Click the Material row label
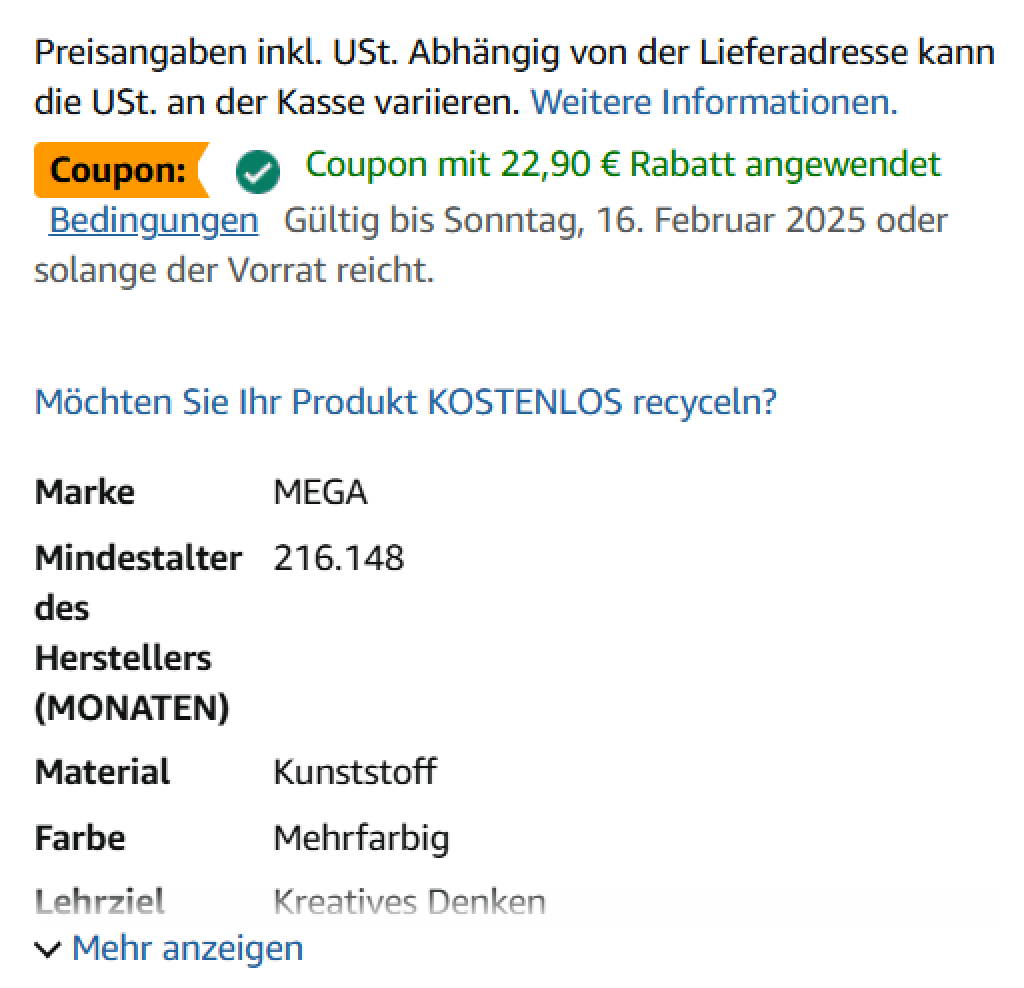The image size is (1024, 988). coord(102,772)
